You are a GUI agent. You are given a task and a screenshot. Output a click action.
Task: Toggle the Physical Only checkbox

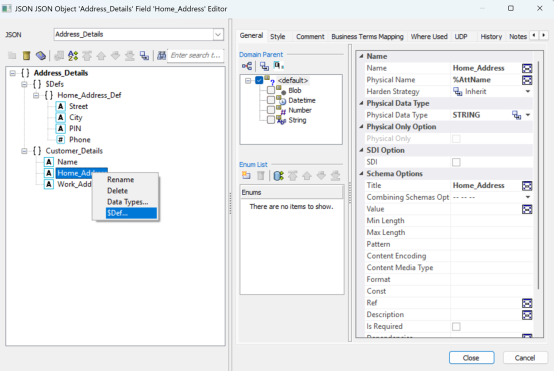tap(456, 139)
